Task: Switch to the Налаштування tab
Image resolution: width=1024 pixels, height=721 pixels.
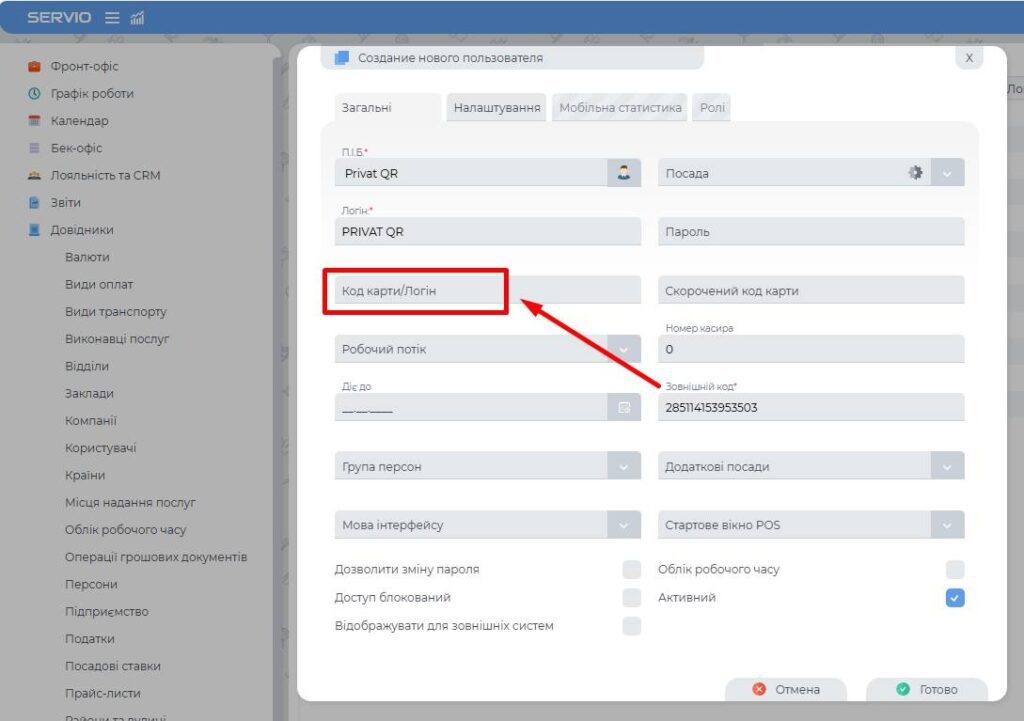Action: [497, 108]
